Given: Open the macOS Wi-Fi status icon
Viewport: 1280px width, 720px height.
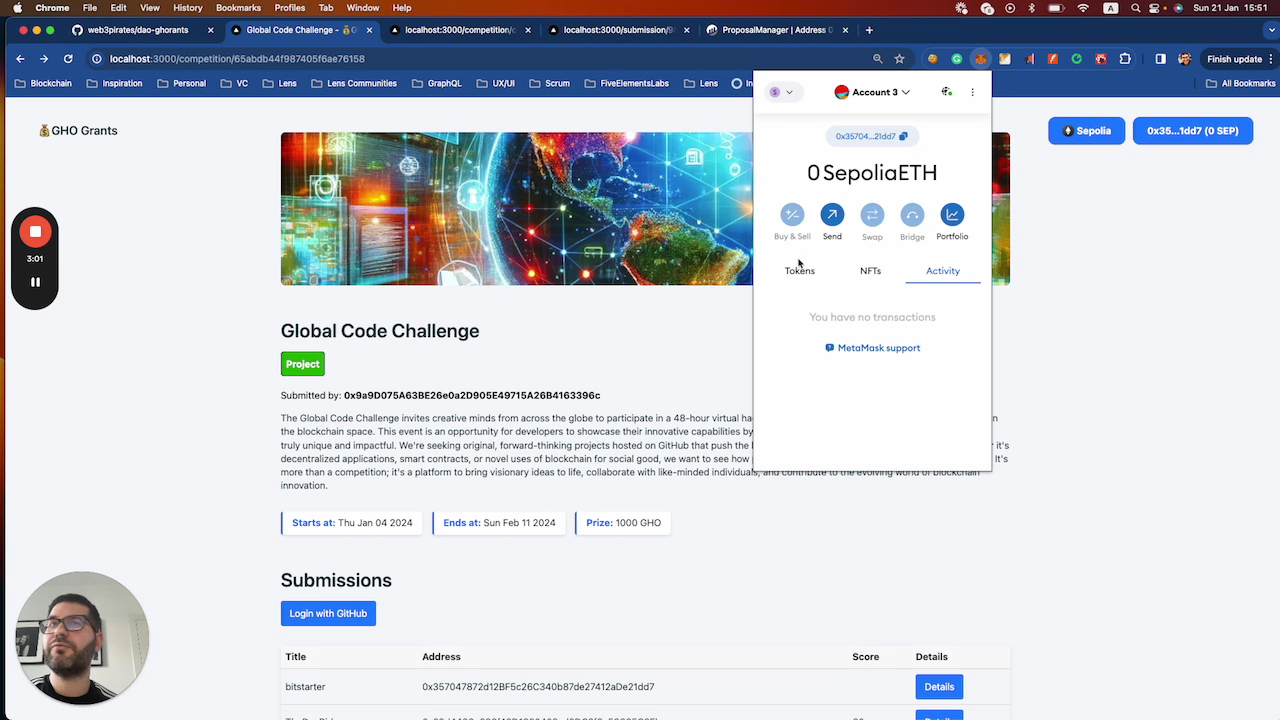Looking at the screenshot, I should (1083, 8).
